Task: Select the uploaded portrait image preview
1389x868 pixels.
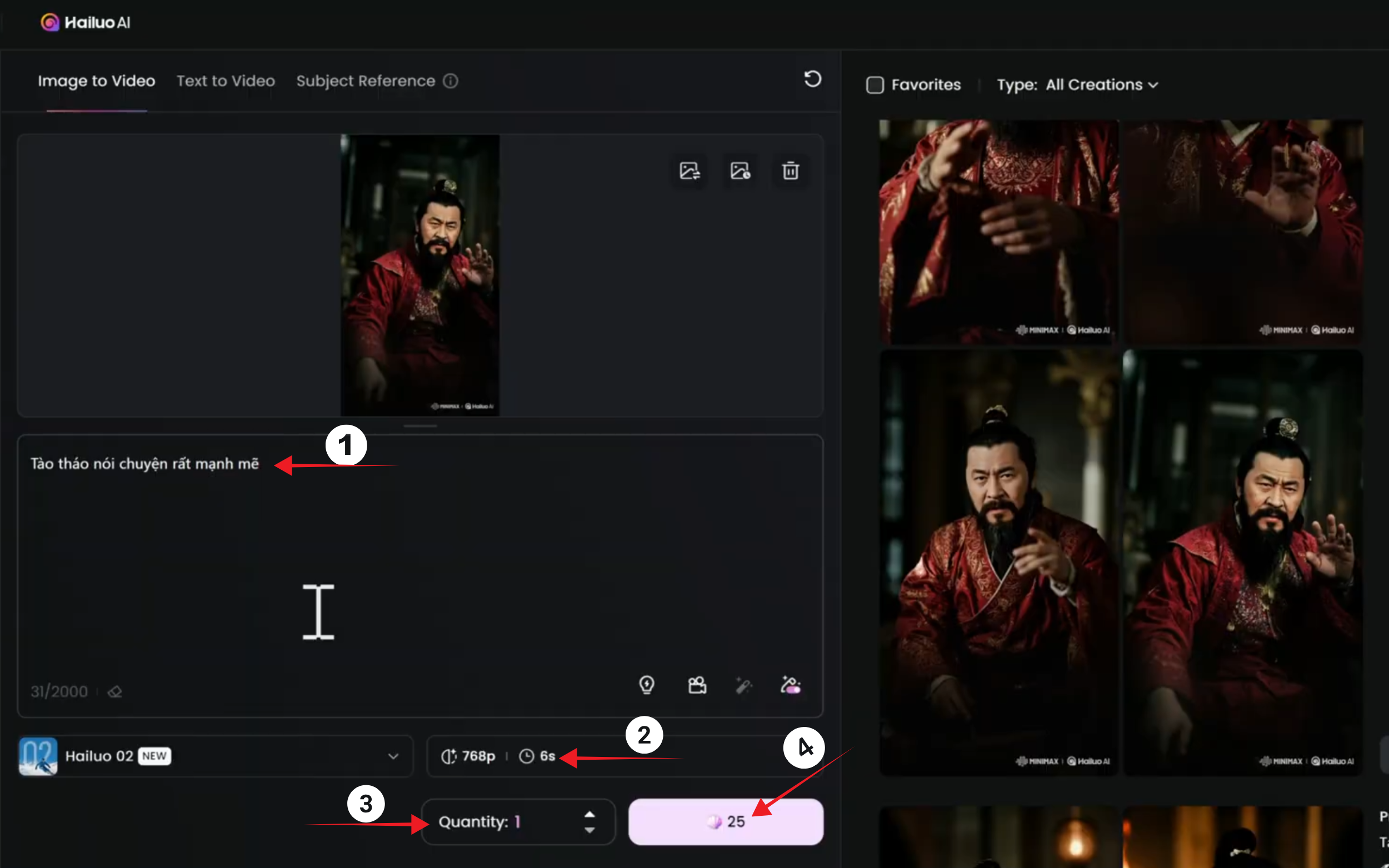Action: (x=419, y=275)
